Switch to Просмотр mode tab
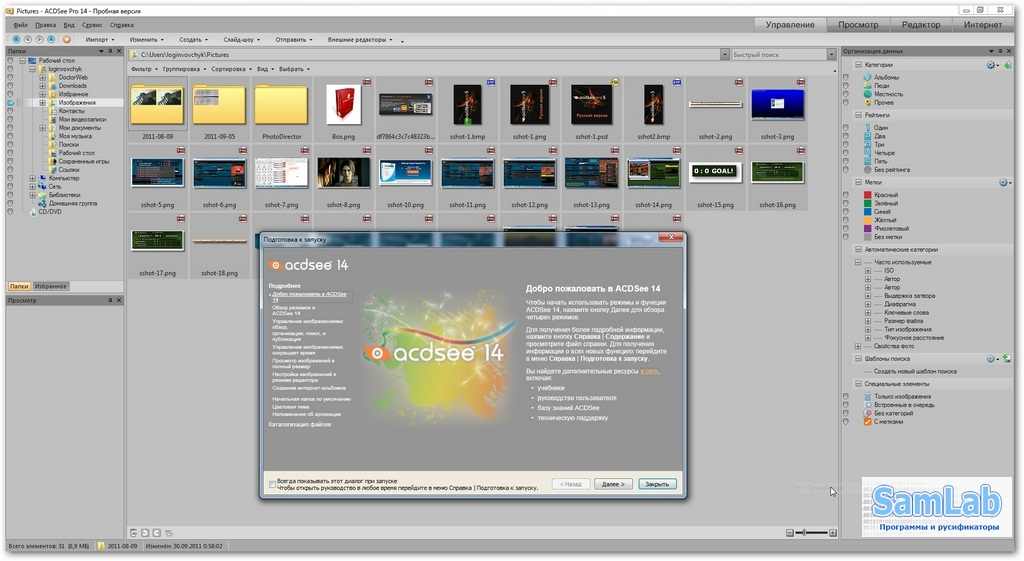Image resolution: width=1024 pixels, height=561 pixels. (858, 25)
